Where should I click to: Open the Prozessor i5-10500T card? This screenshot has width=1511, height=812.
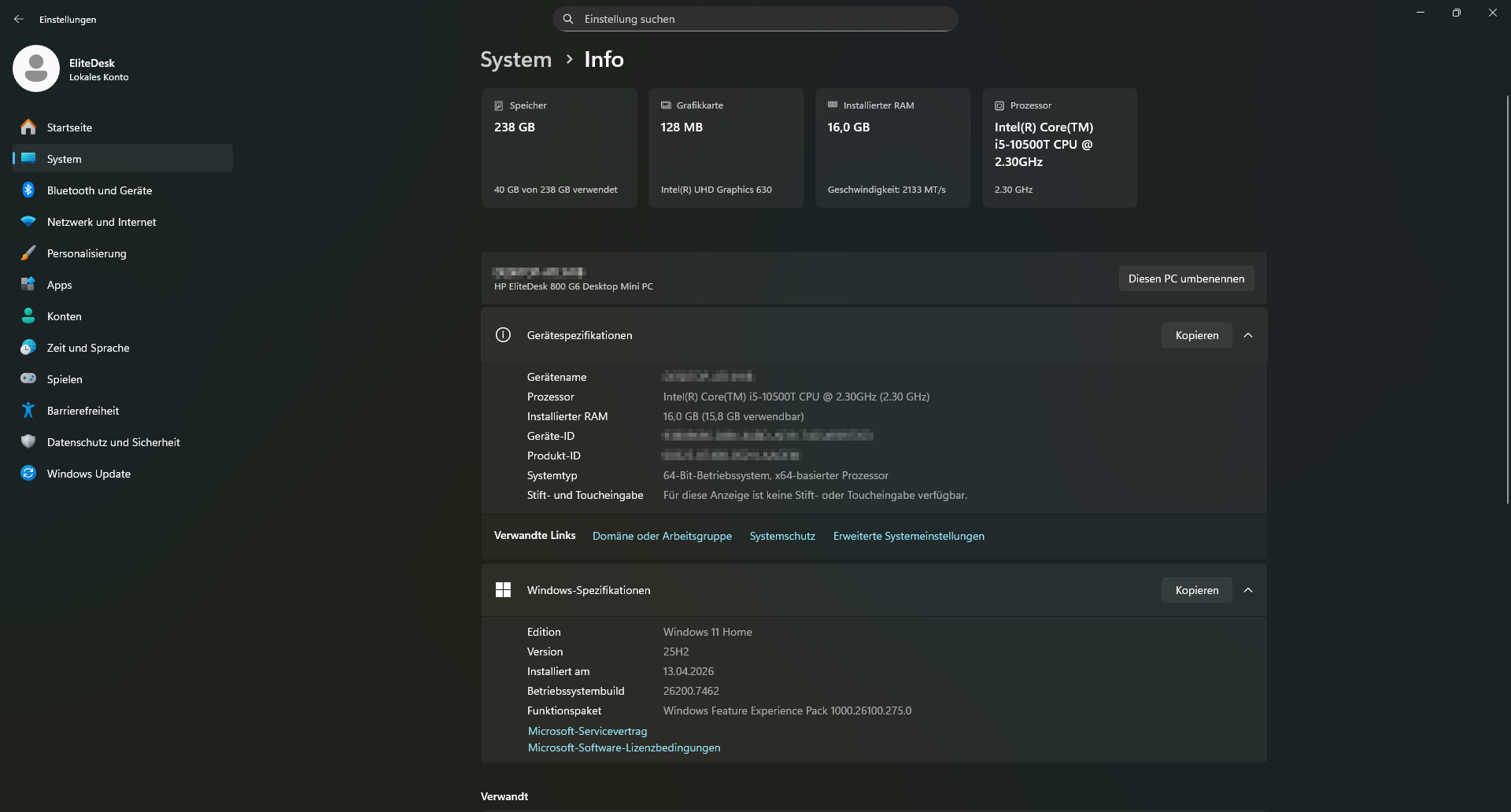tap(1059, 148)
